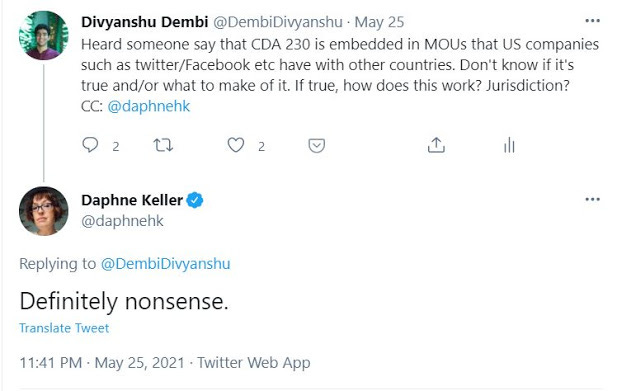Screen dimensions: 617x391
Task: Click the @DembiDivyanshu reply-to link
Action: click(166, 264)
